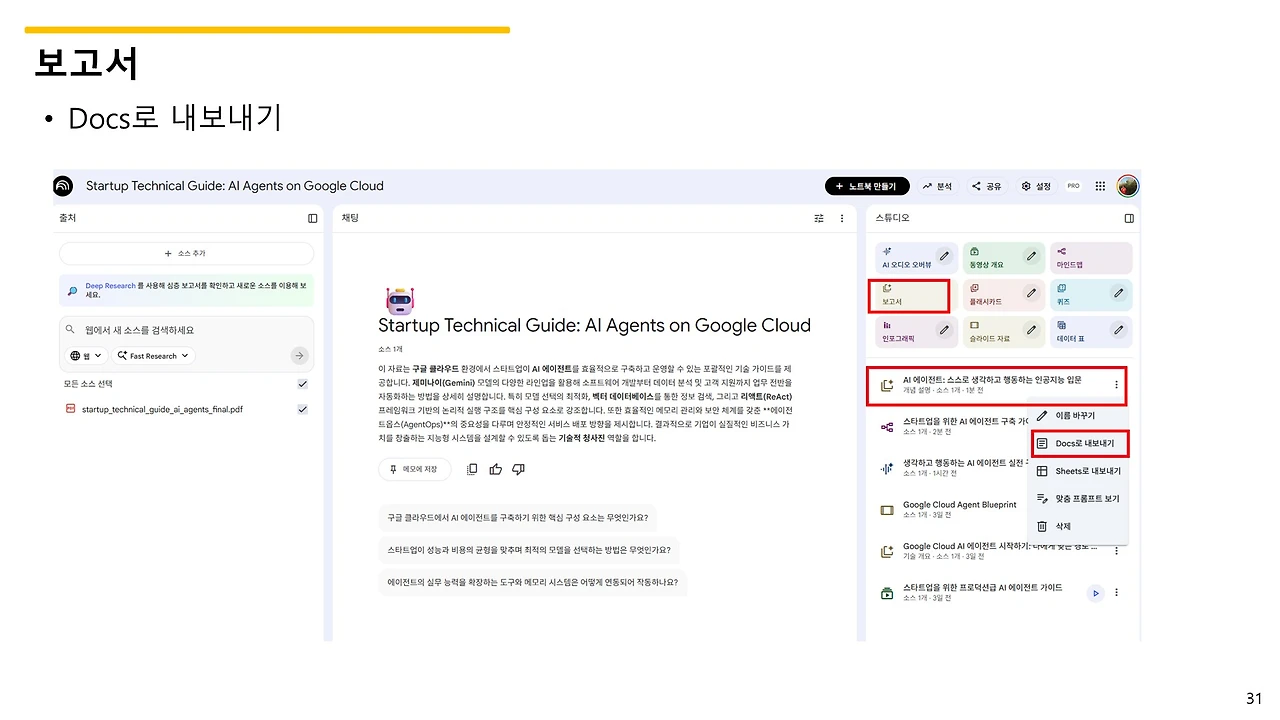Open the Fast Research mode dropdown
Image resolution: width=1280 pixels, height=720 pixels.
[153, 355]
